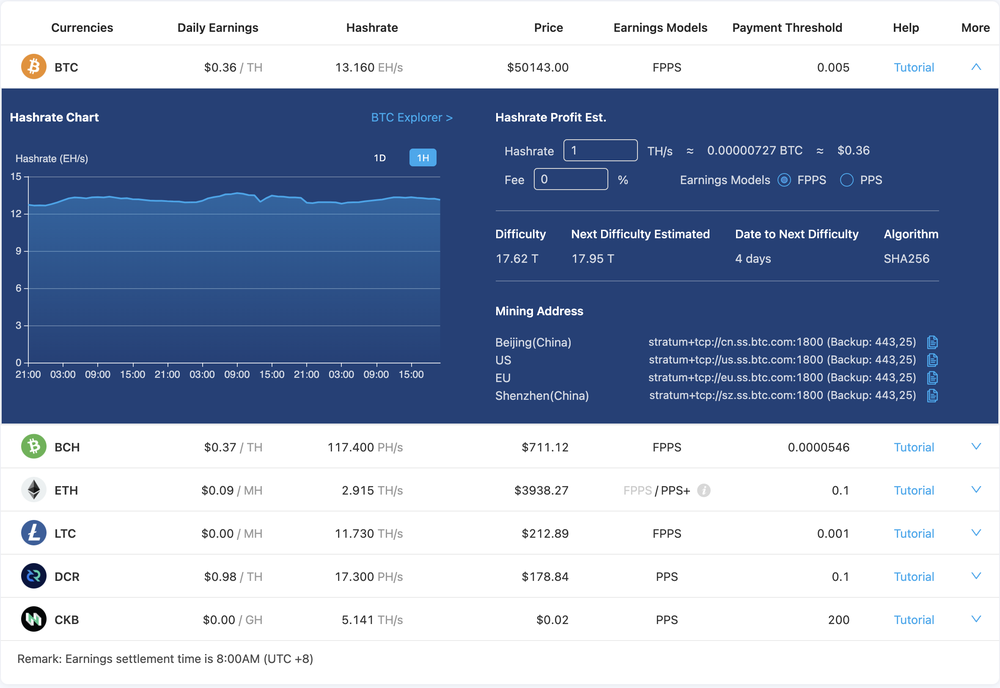
Task: Open the More menu
Action: coord(974,27)
